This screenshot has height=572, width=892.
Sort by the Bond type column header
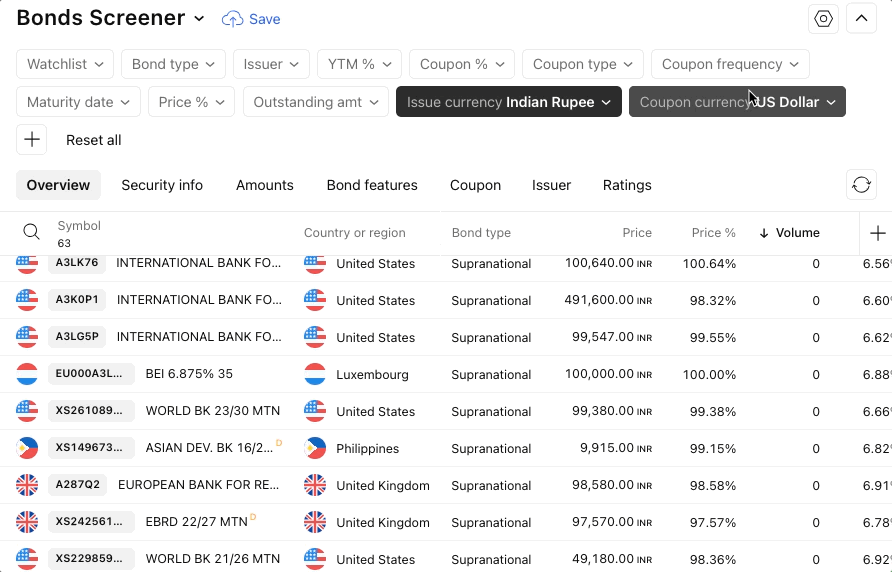(481, 233)
